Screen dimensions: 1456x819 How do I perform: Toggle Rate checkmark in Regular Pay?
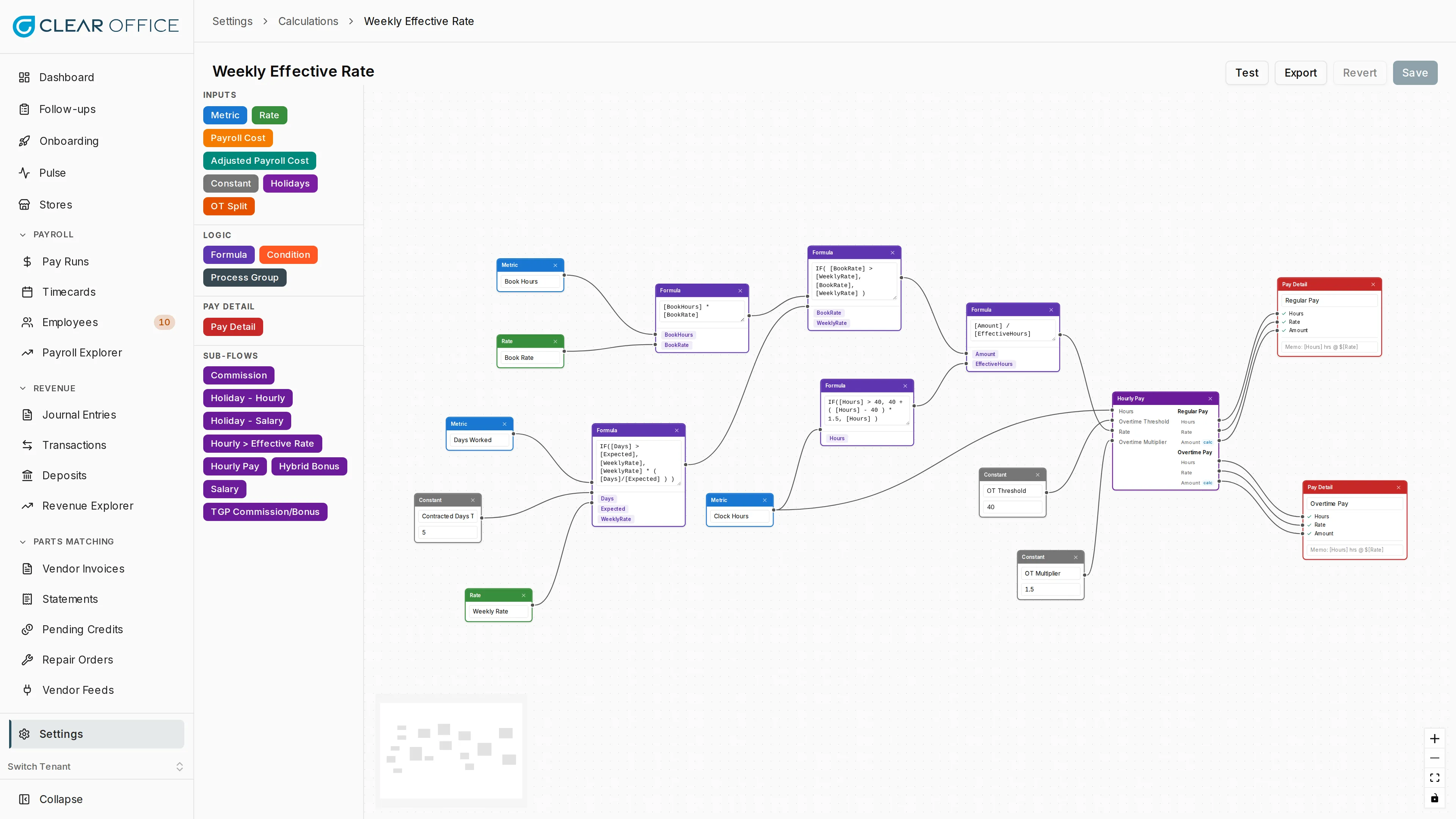tap(1284, 322)
